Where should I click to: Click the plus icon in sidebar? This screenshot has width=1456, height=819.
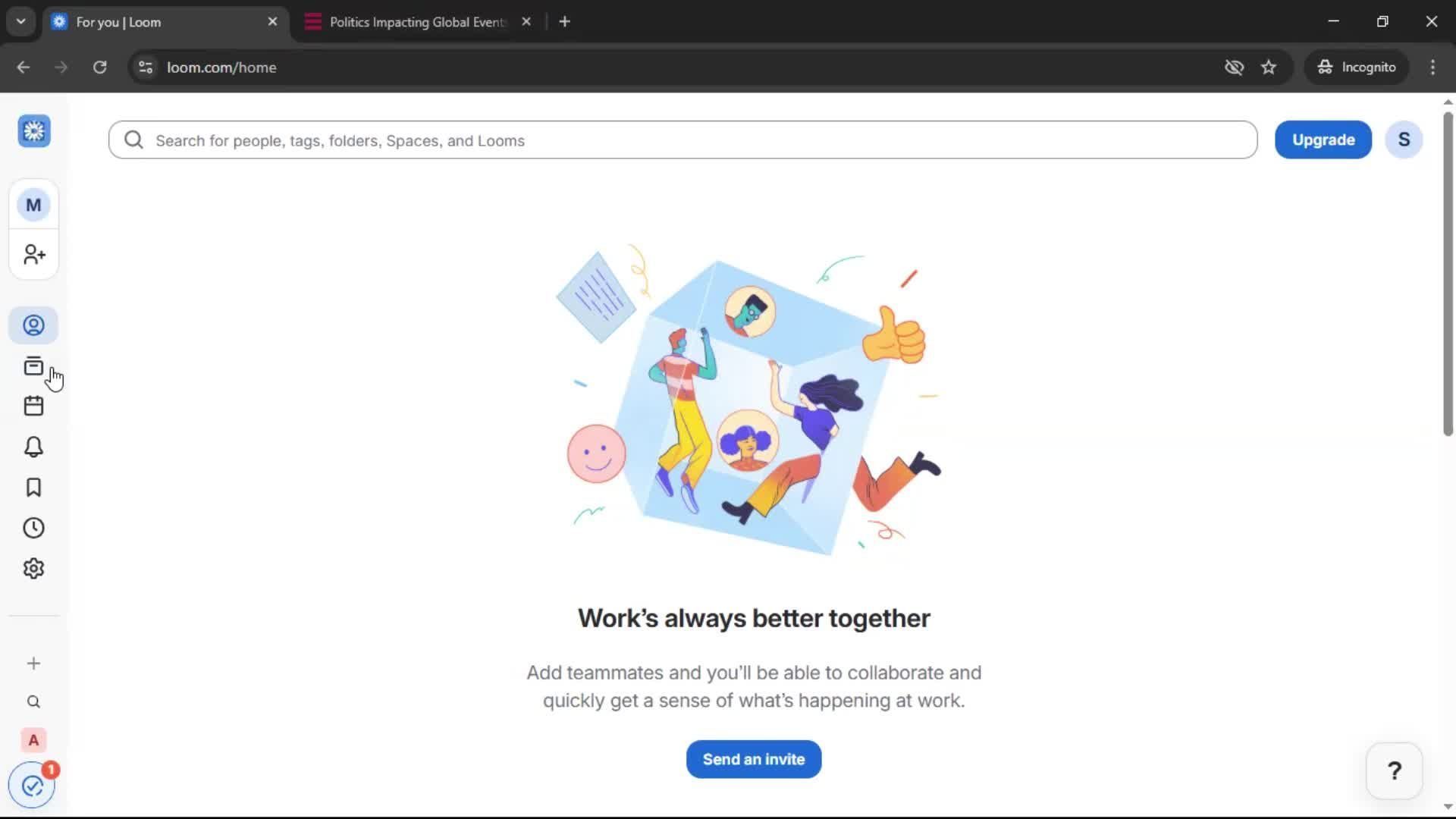pyautogui.click(x=33, y=664)
